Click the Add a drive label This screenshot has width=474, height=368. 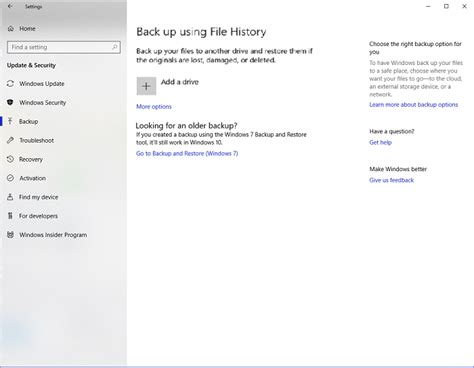point(180,82)
